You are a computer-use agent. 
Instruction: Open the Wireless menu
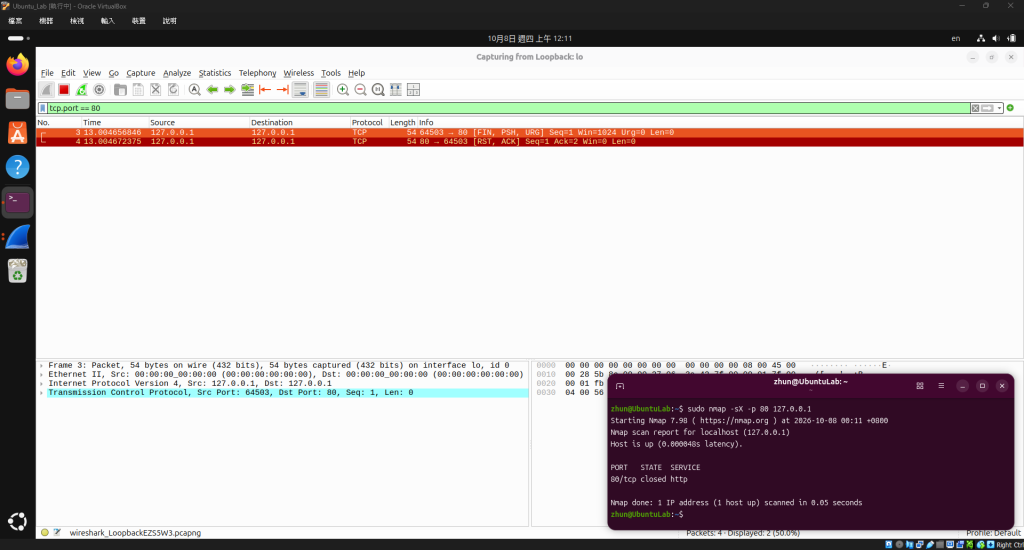click(298, 73)
